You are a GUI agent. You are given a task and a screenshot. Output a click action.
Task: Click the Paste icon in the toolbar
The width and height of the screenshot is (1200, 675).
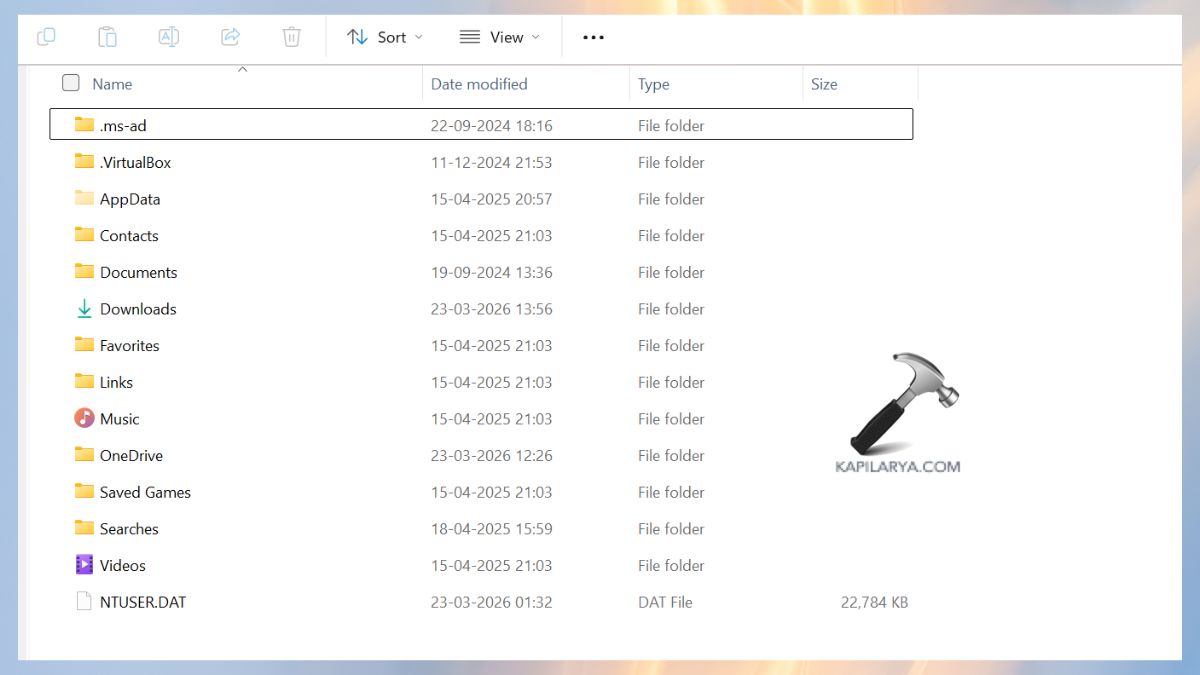[x=107, y=36]
